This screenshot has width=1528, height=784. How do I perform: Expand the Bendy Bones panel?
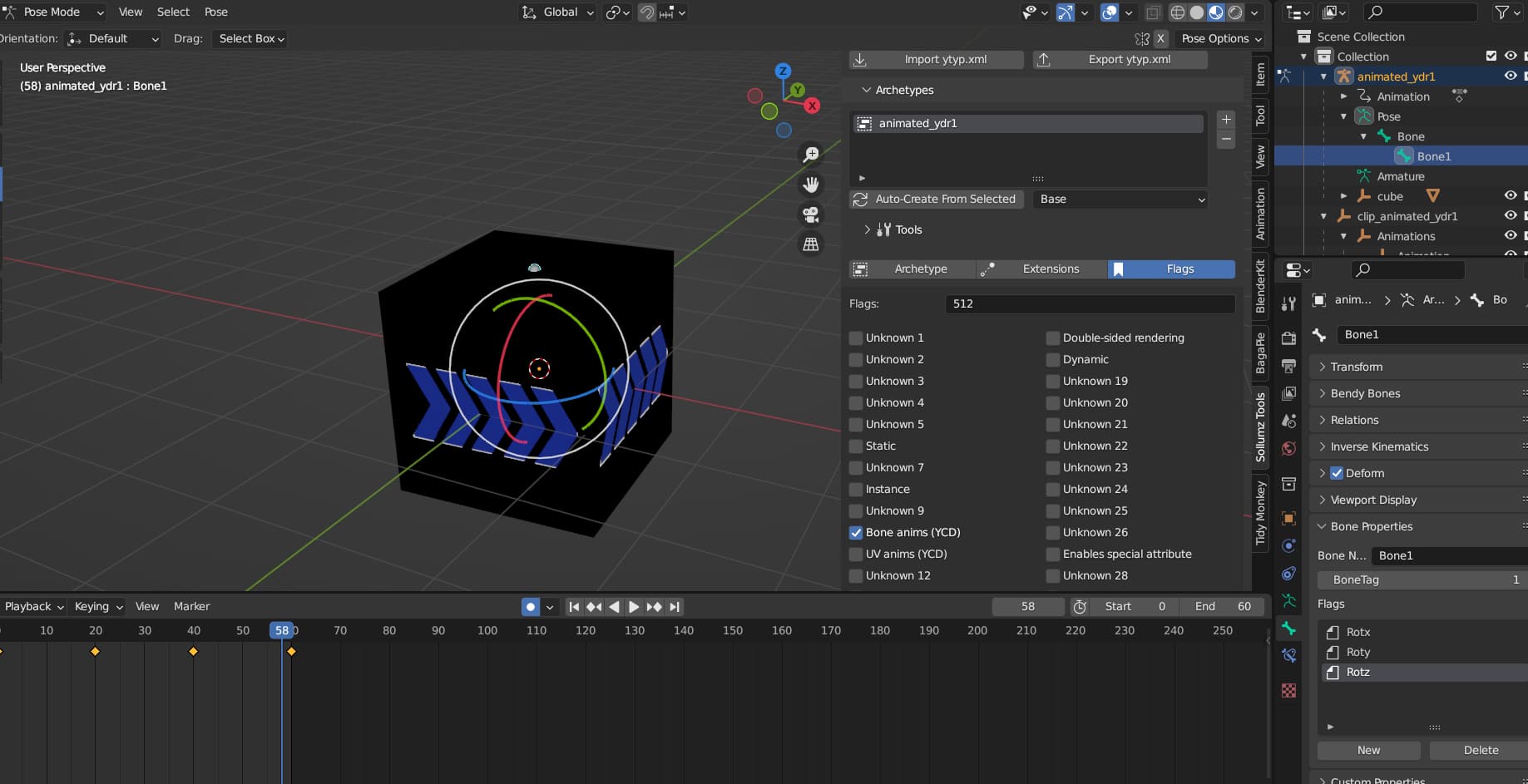[x=1323, y=393]
